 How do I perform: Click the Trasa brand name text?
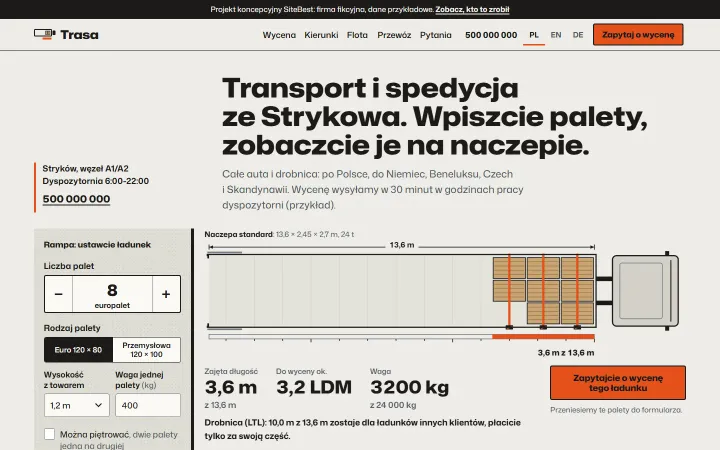[79, 35]
